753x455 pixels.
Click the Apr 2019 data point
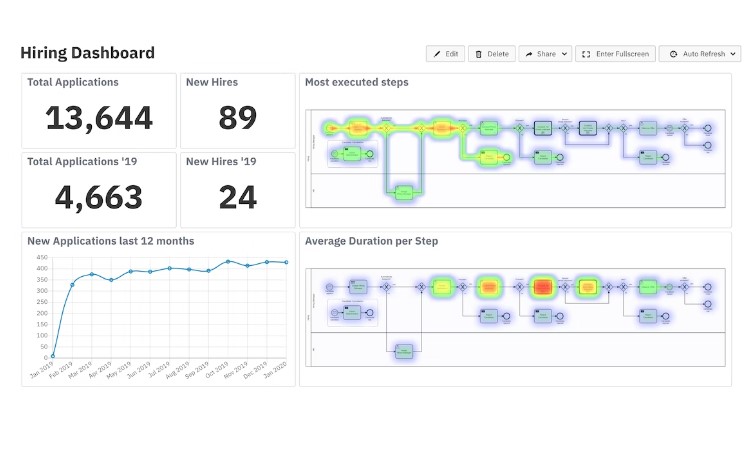click(111, 280)
